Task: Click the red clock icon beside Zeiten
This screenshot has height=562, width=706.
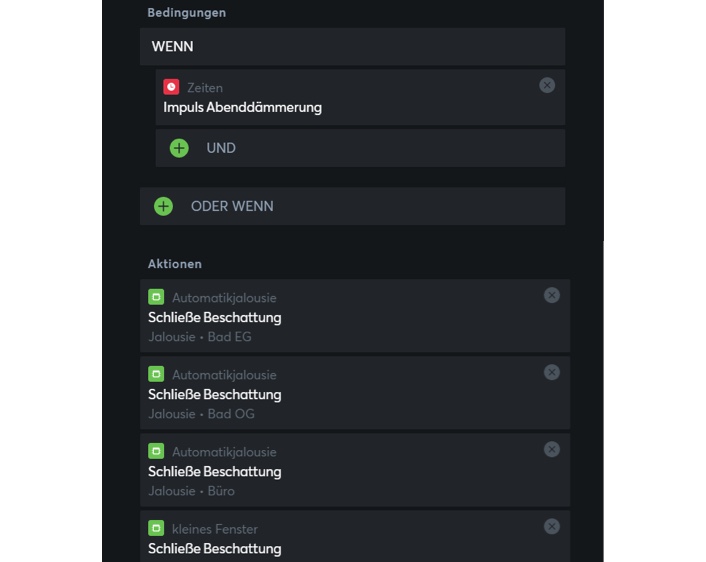Action: pos(171,87)
